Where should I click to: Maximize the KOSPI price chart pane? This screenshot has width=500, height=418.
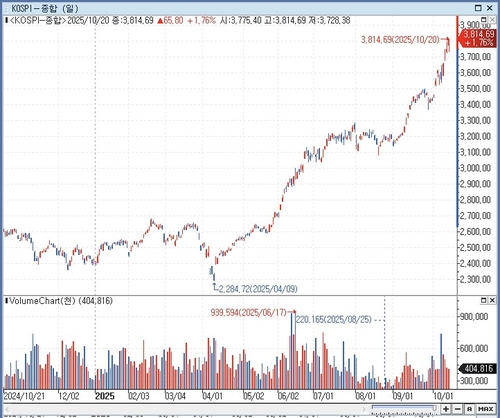coord(484,19)
